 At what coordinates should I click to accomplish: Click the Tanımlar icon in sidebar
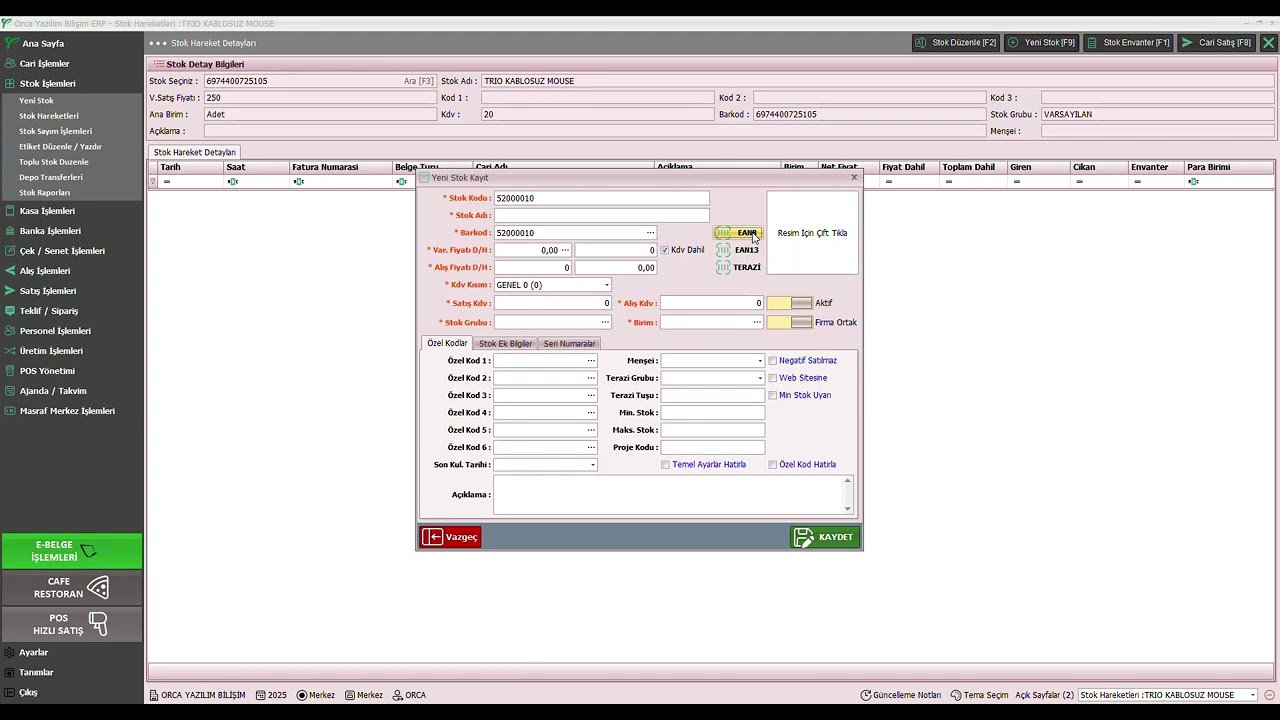click(x=10, y=672)
